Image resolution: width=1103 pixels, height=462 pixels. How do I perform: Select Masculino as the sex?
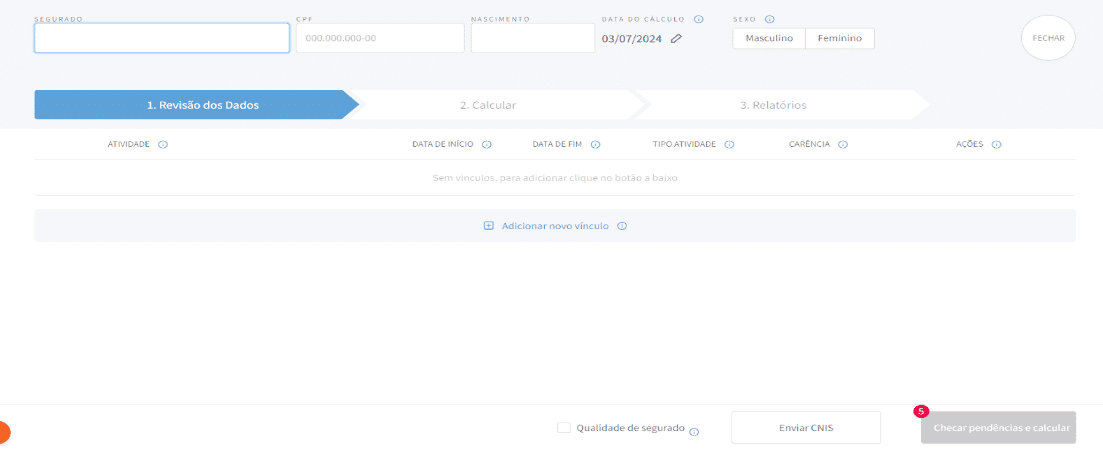[x=769, y=38]
